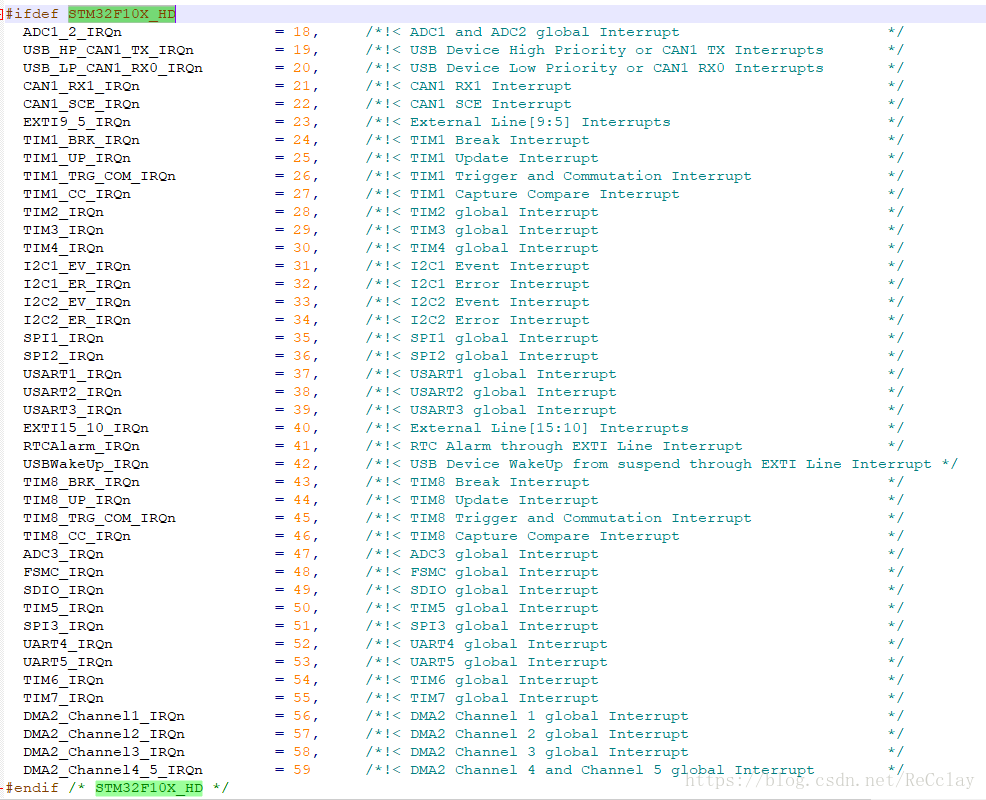Click USART3_IRQn enum name
986x800 pixels.
coord(72,410)
